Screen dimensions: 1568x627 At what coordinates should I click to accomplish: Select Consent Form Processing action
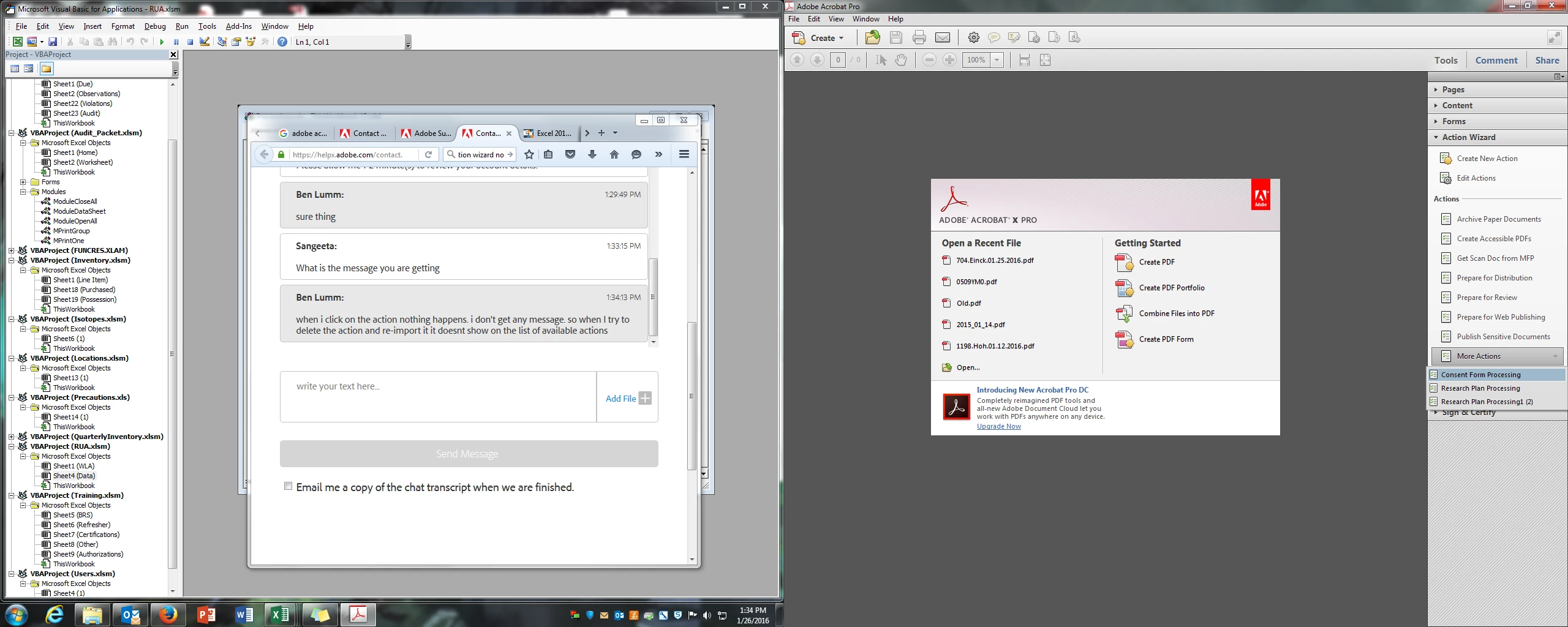tap(1497, 375)
